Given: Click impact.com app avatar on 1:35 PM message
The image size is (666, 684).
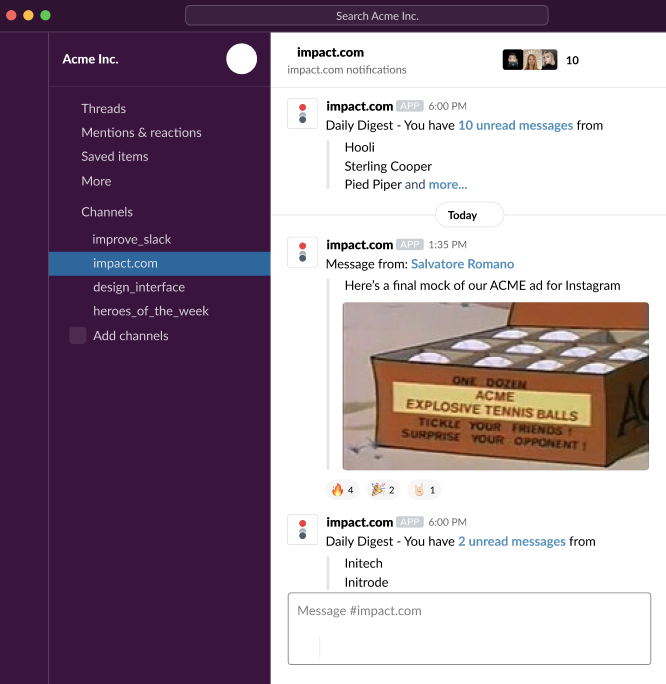Looking at the screenshot, I should coord(302,252).
